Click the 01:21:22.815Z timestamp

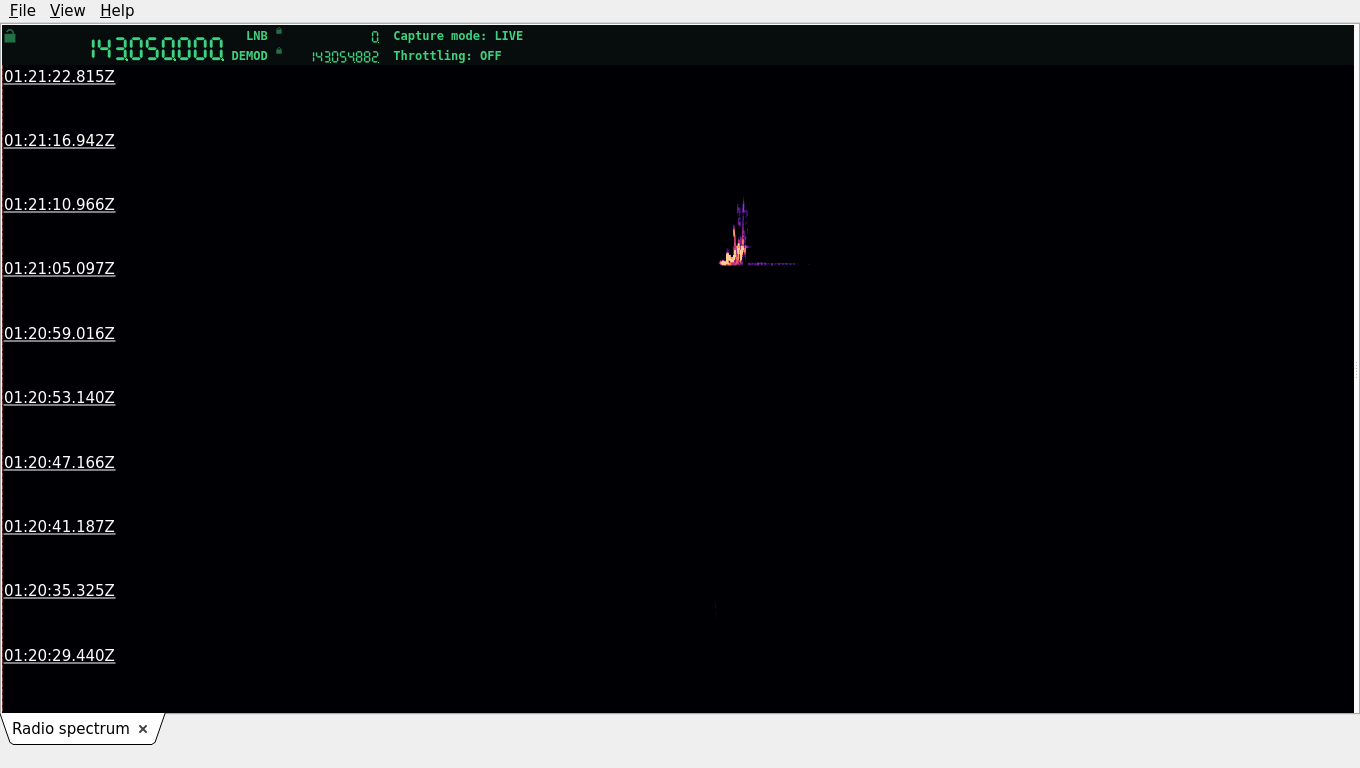[59, 76]
